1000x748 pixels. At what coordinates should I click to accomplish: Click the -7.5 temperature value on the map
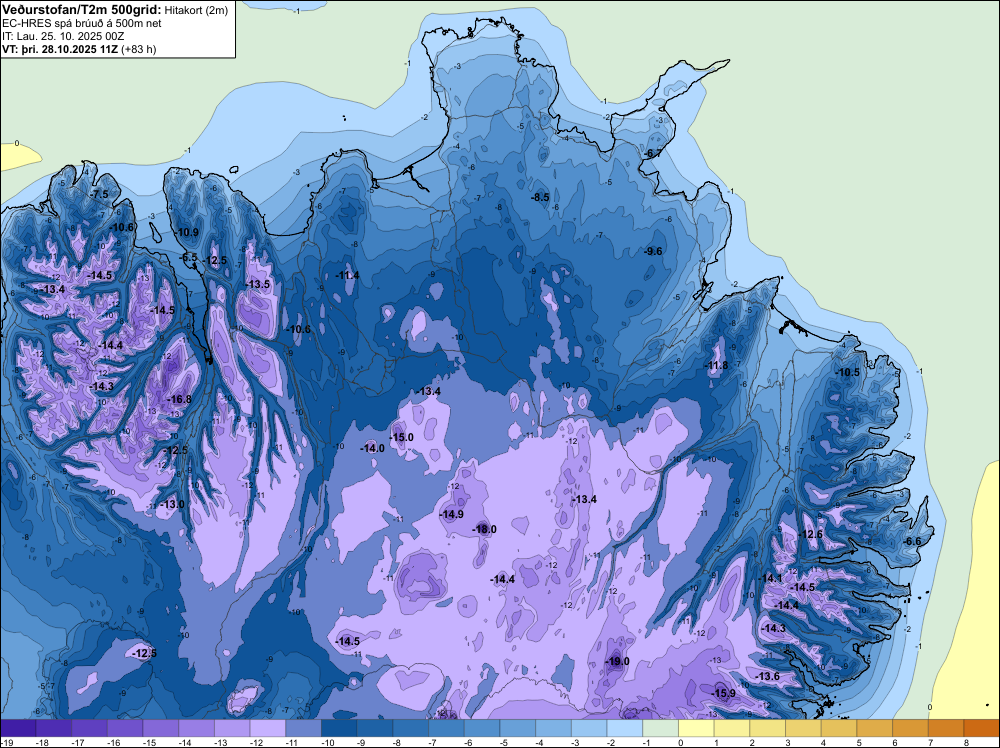(99, 194)
